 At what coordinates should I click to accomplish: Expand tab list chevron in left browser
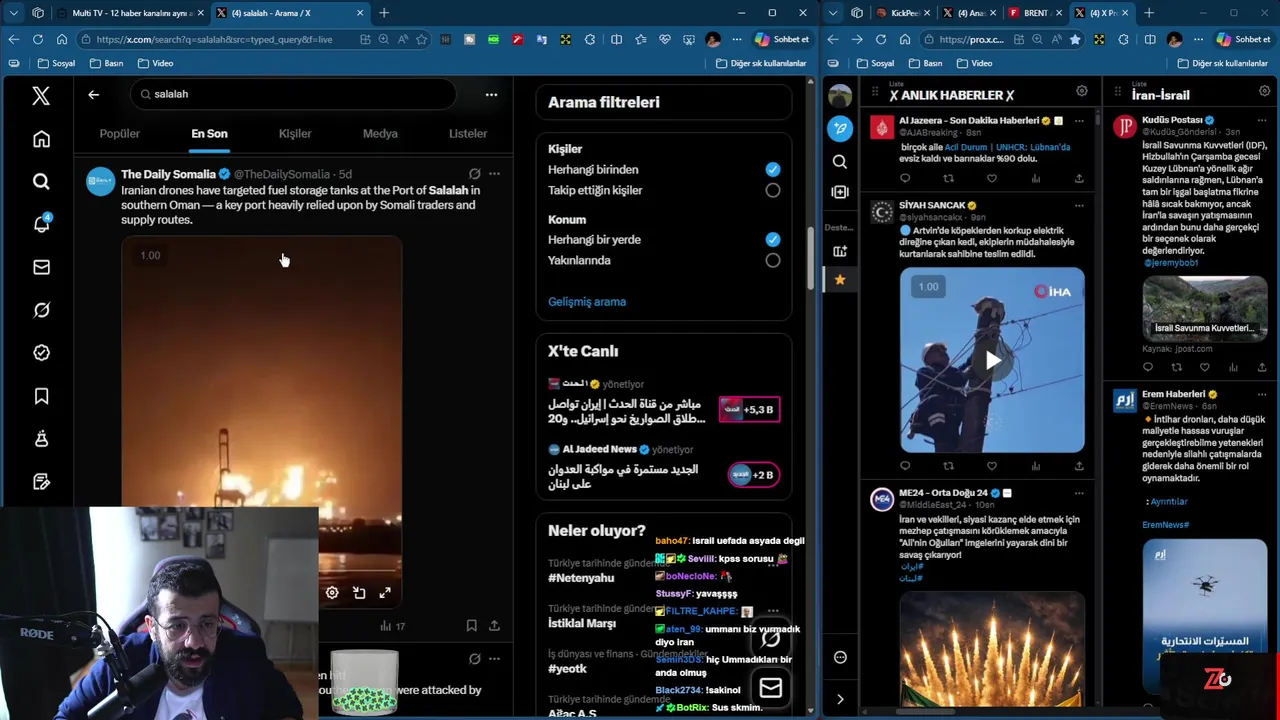pyautogui.click(x=13, y=13)
